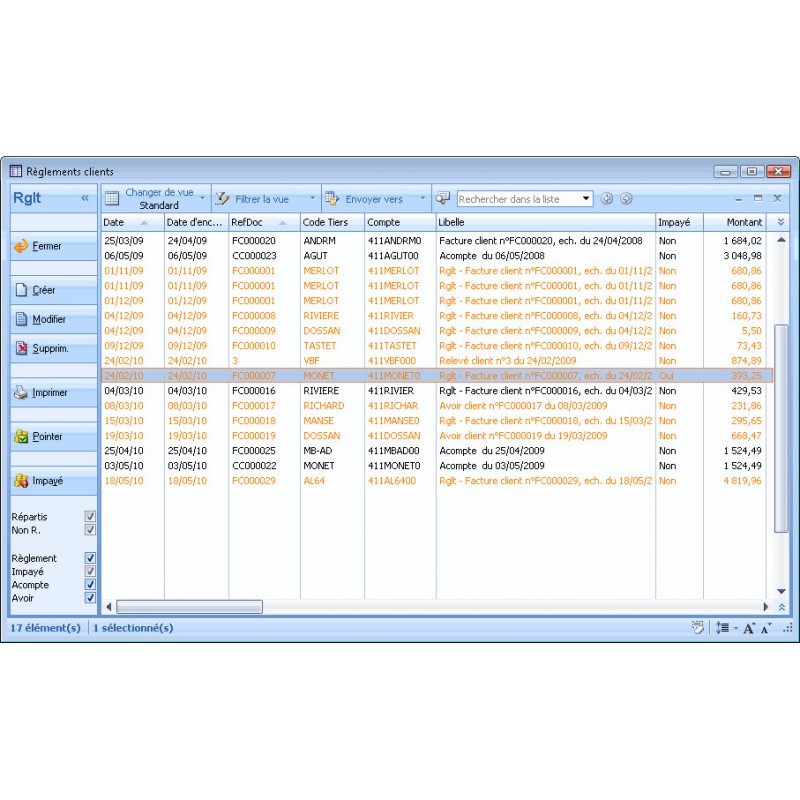Screen dimensions: 800x800
Task: Click the vertical scrollbar thumb
Action: coord(781,428)
